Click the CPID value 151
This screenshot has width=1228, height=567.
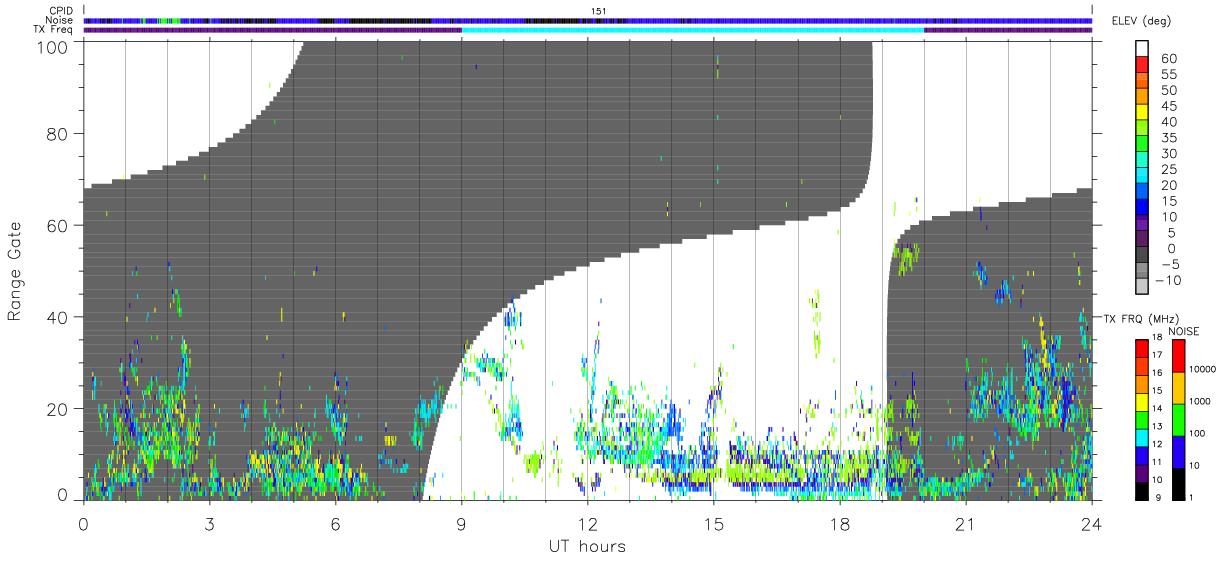click(599, 11)
